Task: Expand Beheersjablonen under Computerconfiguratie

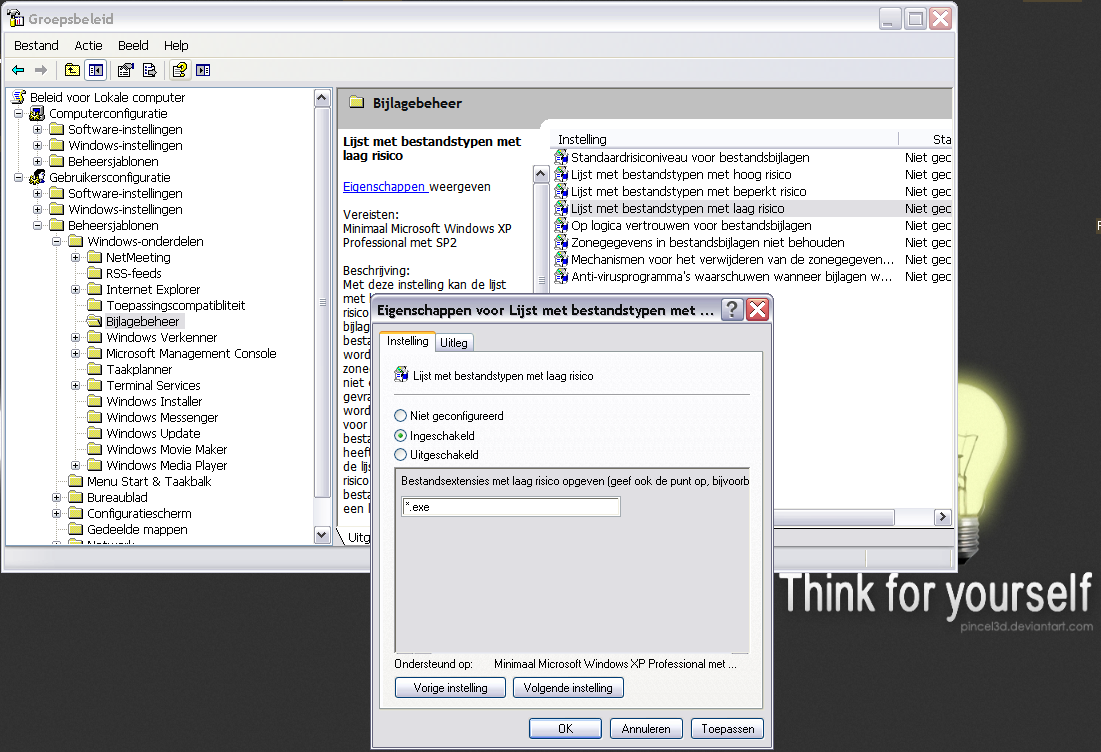Action: (x=38, y=161)
